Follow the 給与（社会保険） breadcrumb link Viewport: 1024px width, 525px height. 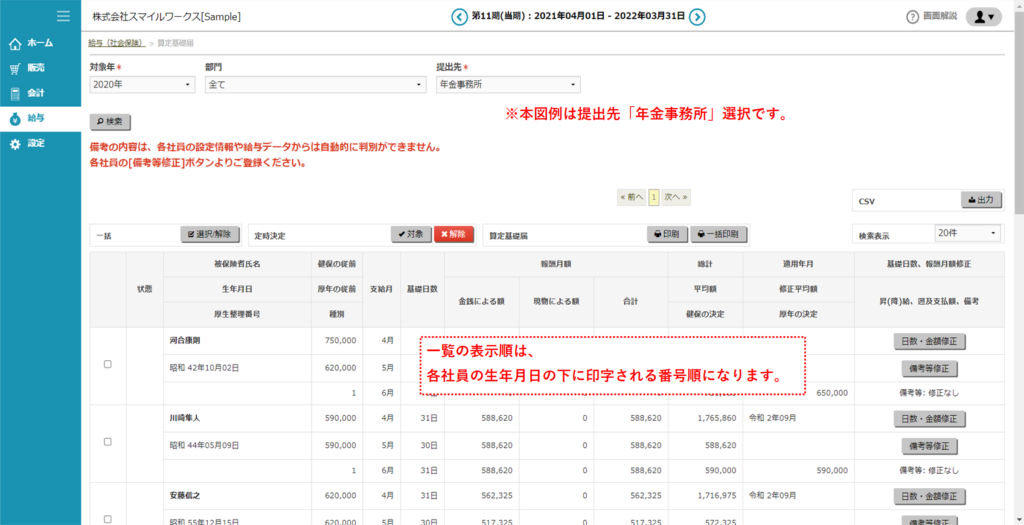click(x=117, y=42)
